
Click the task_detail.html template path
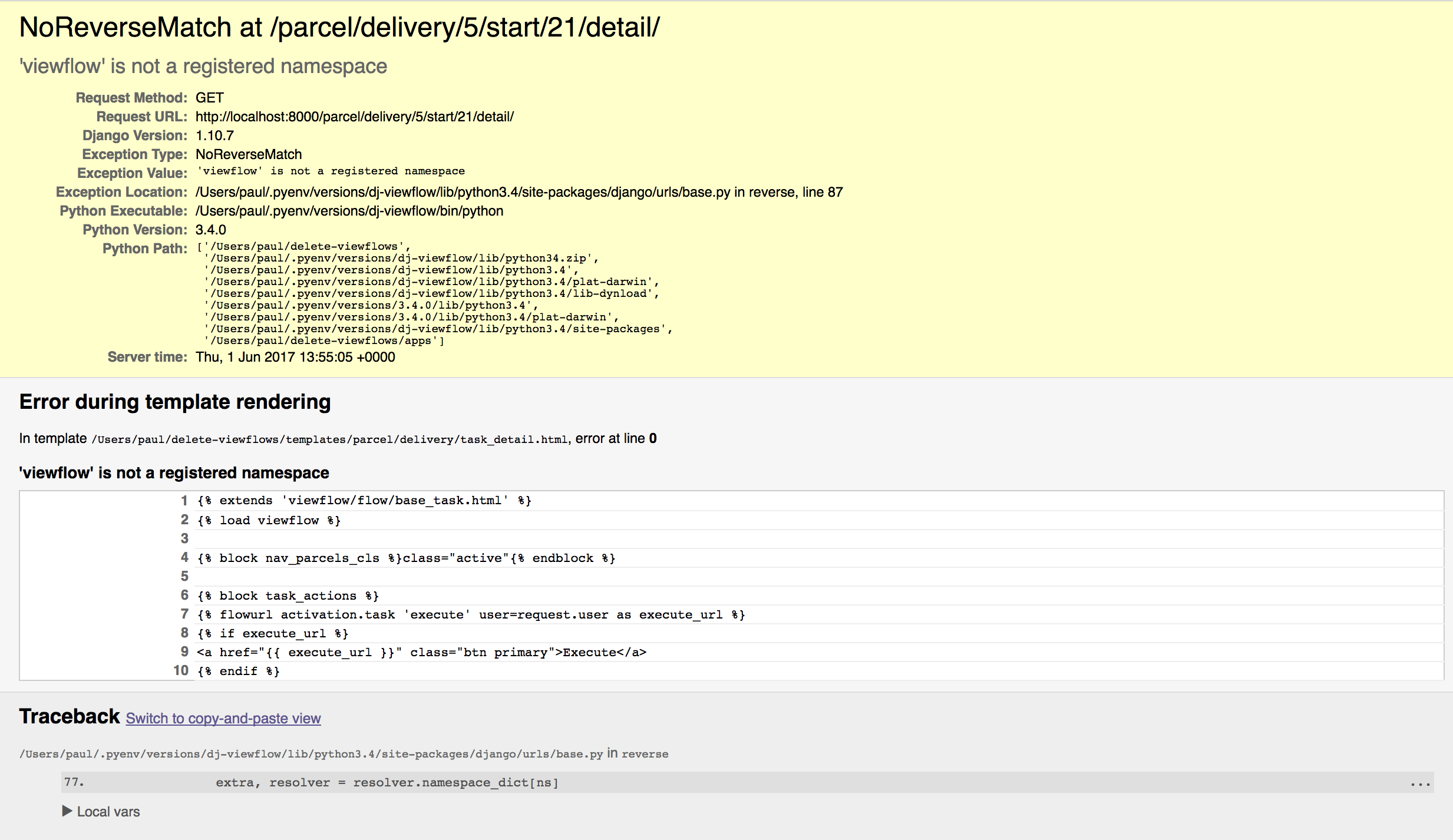[330, 439]
